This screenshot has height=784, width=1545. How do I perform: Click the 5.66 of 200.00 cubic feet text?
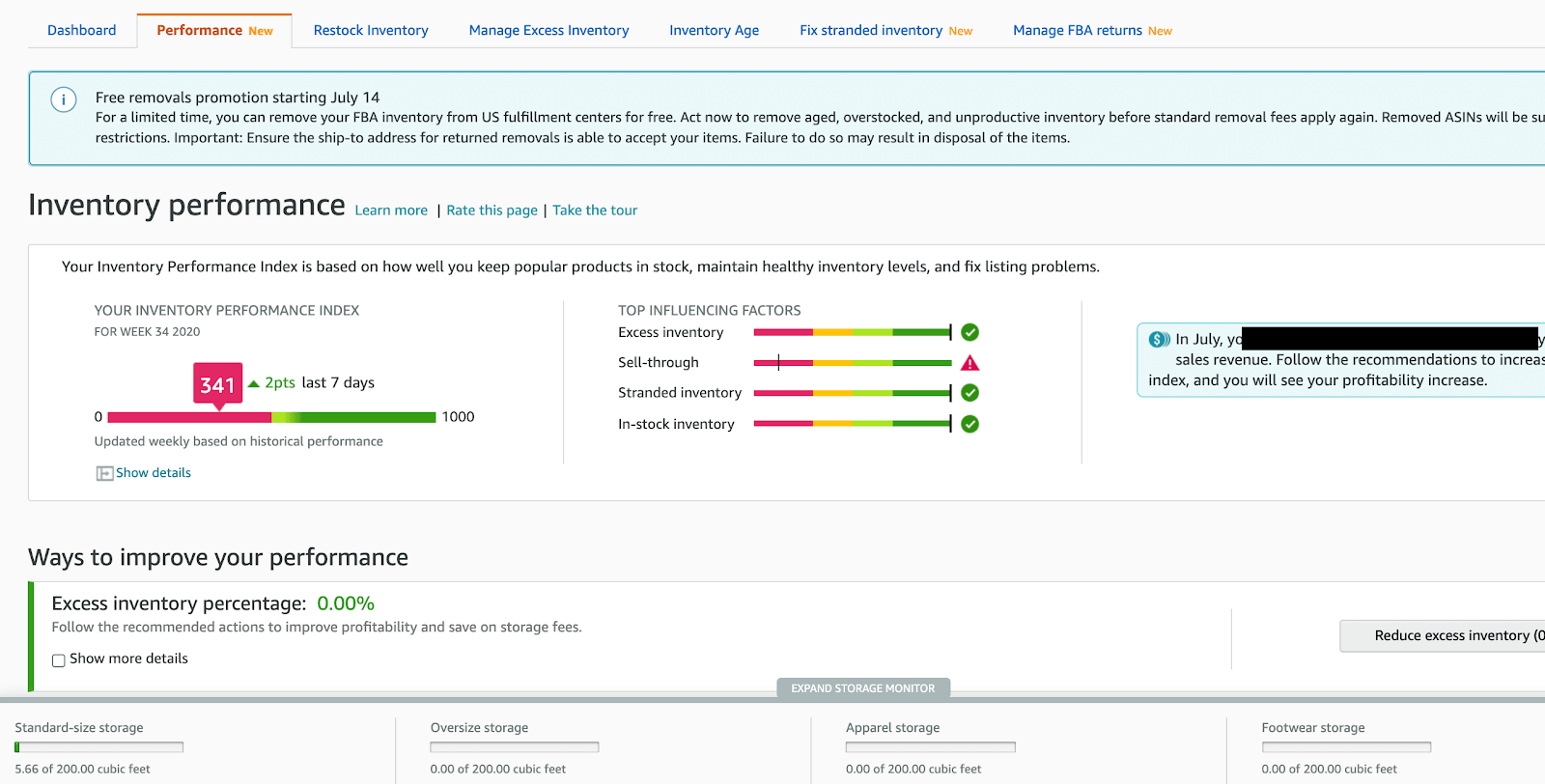(x=83, y=770)
